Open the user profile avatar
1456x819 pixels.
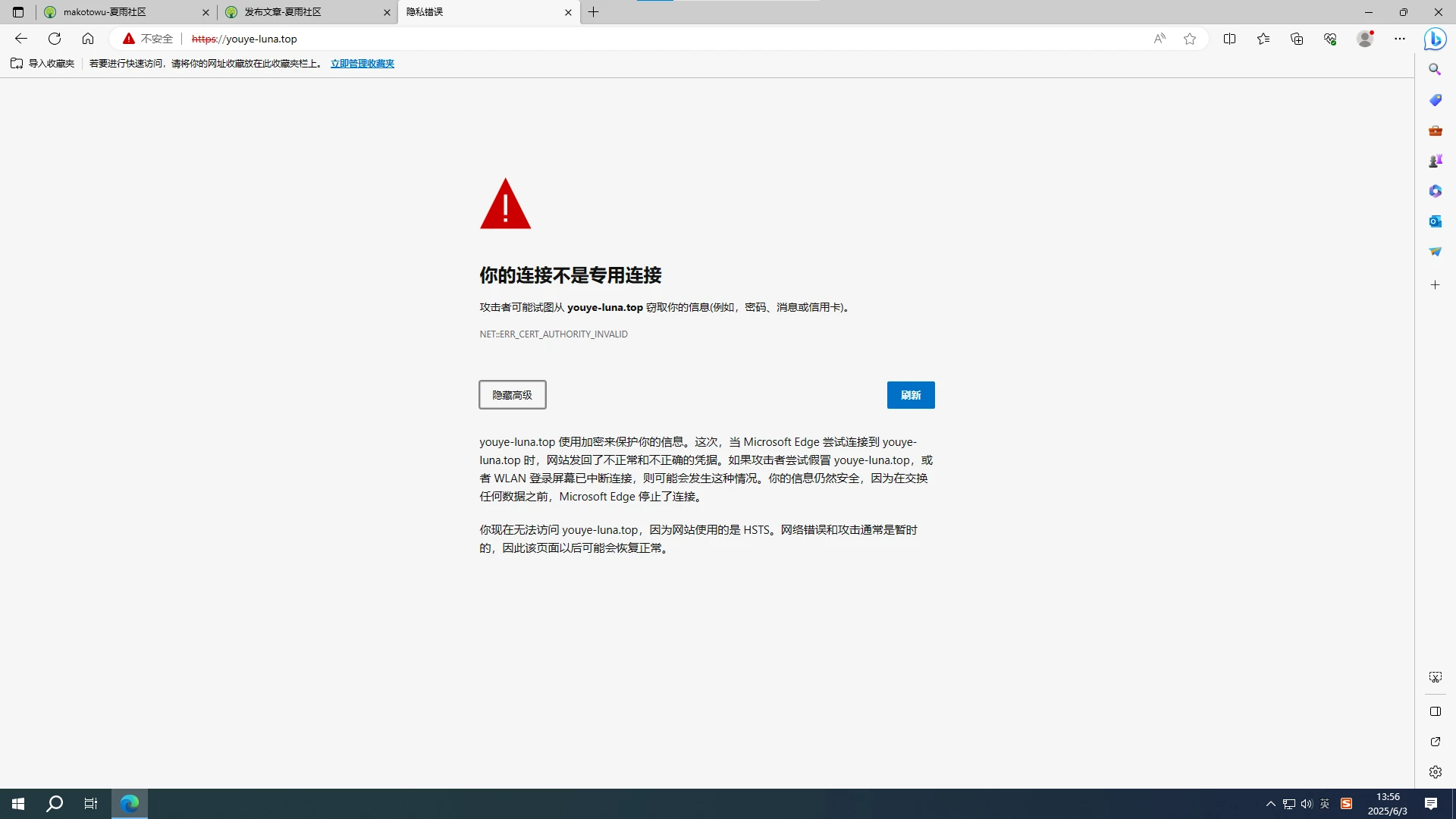pos(1365,39)
